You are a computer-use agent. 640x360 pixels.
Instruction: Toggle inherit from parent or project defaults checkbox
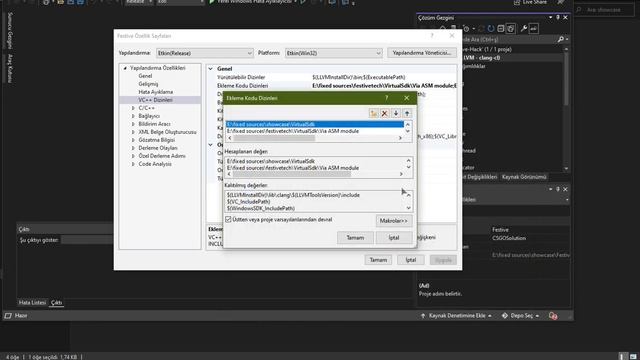click(x=229, y=220)
